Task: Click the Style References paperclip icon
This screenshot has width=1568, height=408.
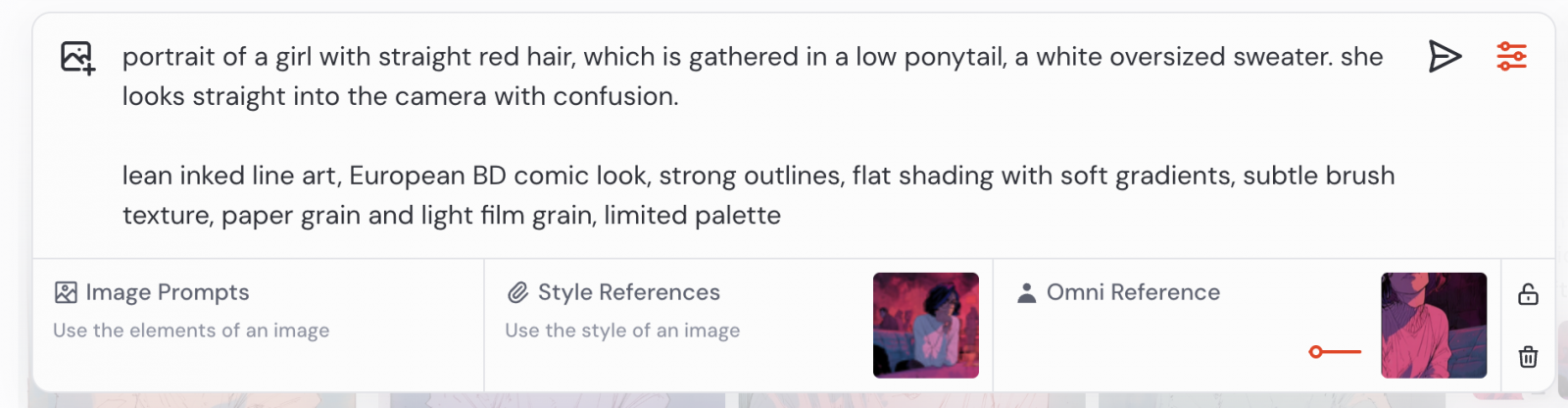Action: (517, 292)
